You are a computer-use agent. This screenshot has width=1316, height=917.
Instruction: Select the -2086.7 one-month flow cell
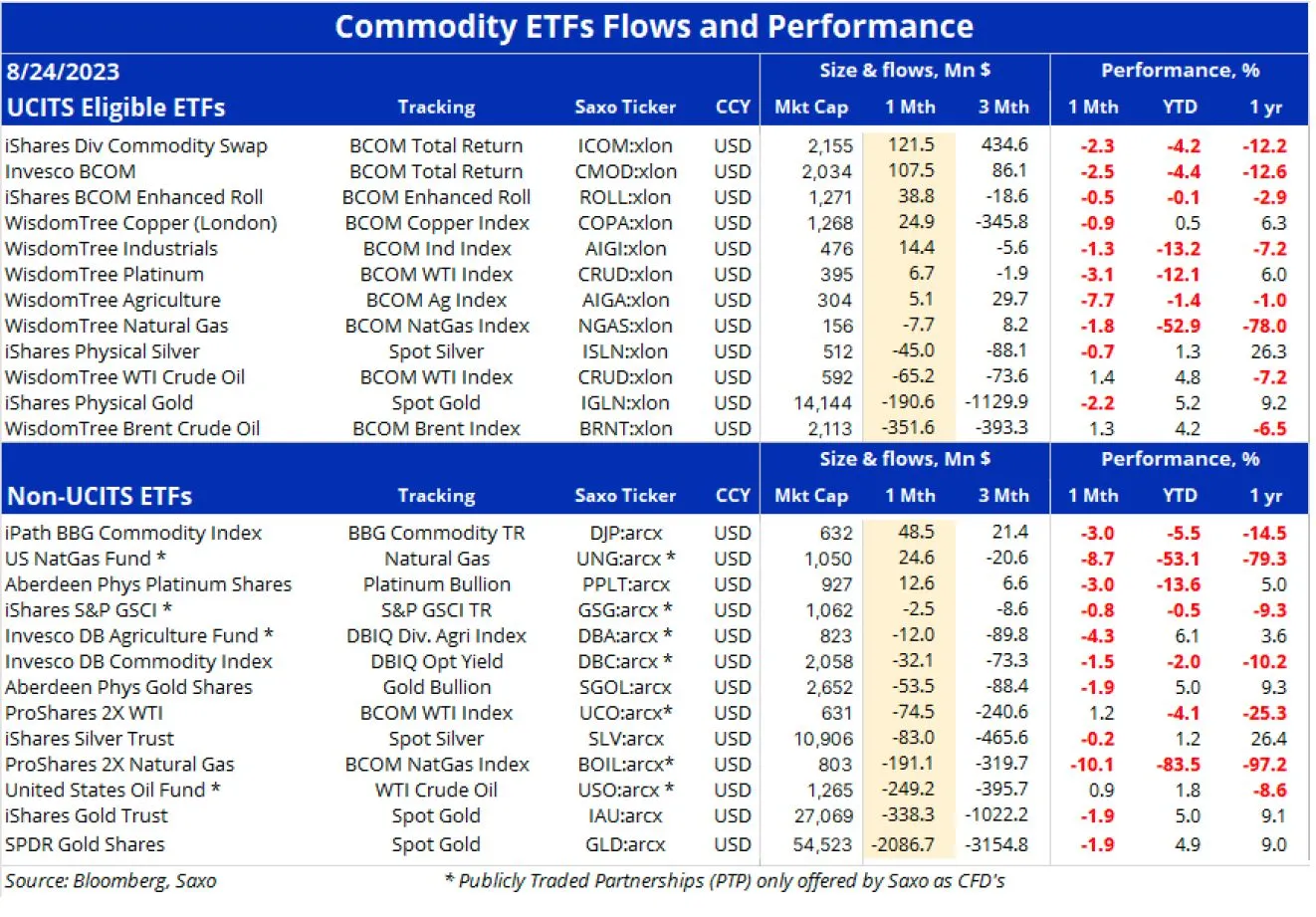[903, 844]
